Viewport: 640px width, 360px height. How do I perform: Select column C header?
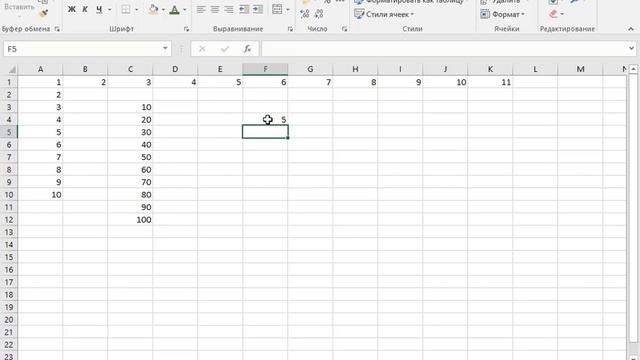[x=130, y=69]
